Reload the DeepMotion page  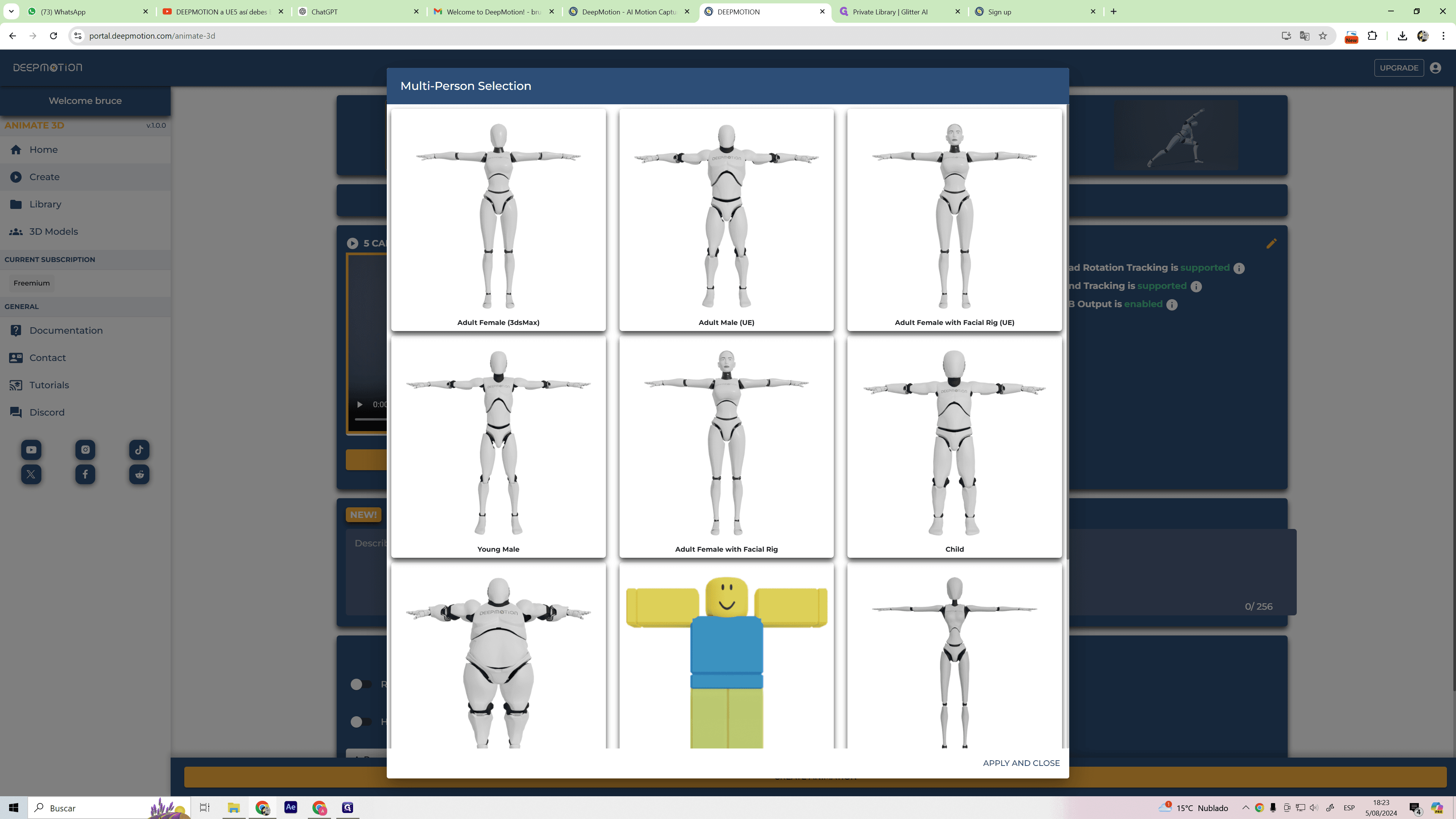(53, 36)
